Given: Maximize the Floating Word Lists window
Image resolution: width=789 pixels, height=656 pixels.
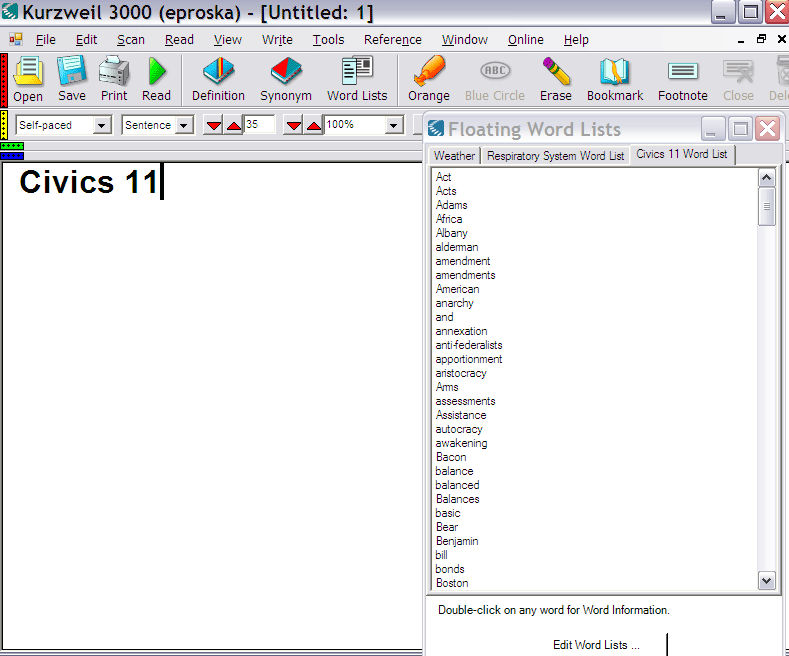Looking at the screenshot, I should tap(740, 129).
